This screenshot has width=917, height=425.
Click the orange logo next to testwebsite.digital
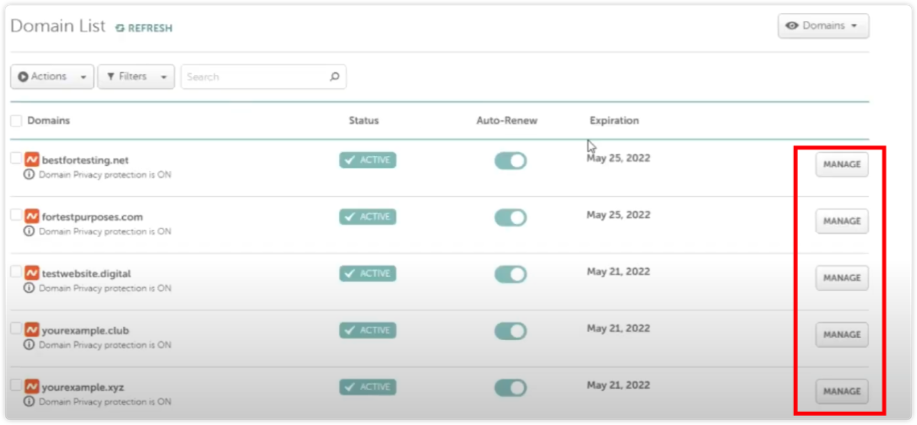(x=32, y=273)
